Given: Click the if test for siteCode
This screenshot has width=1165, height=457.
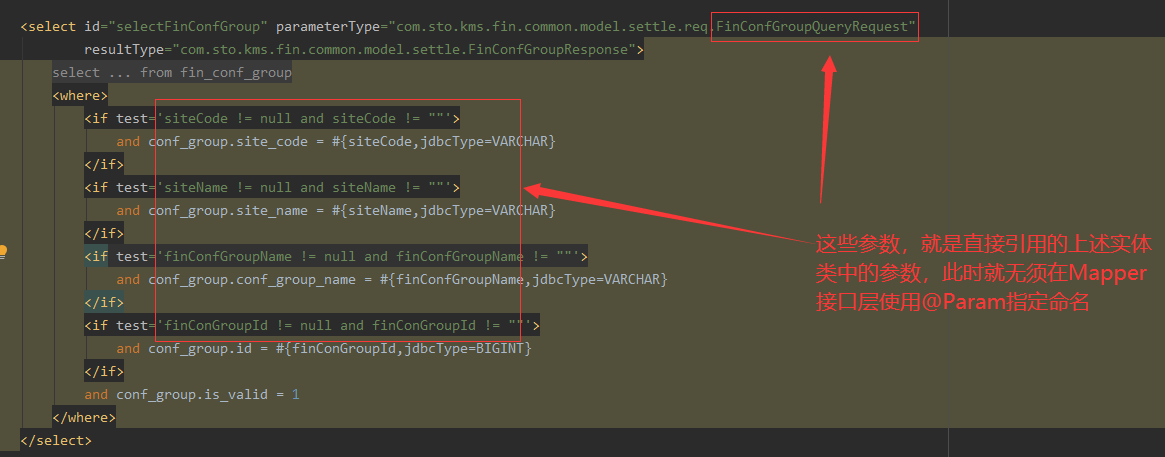Looking at the screenshot, I should 273,119.
